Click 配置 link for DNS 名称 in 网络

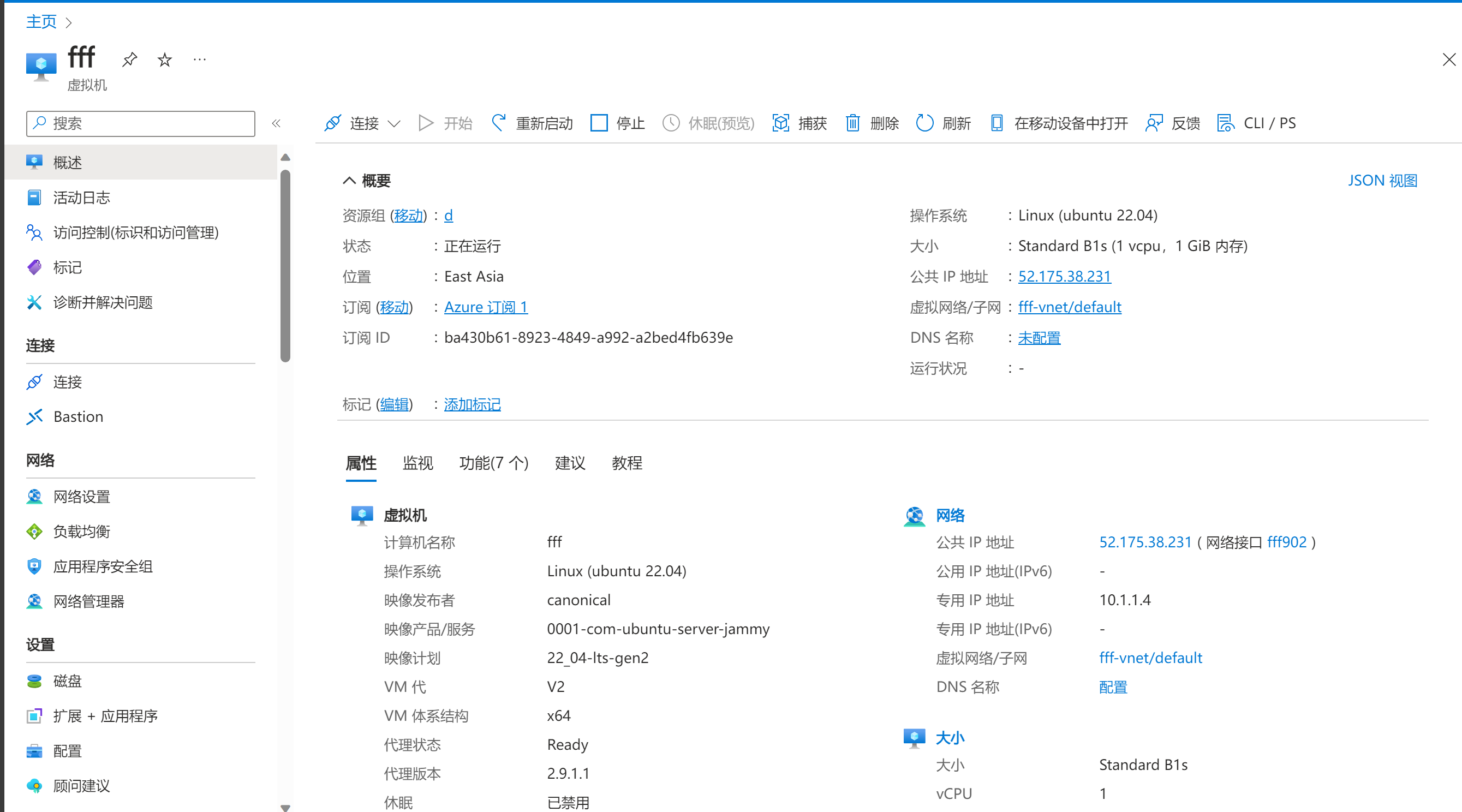1113,687
